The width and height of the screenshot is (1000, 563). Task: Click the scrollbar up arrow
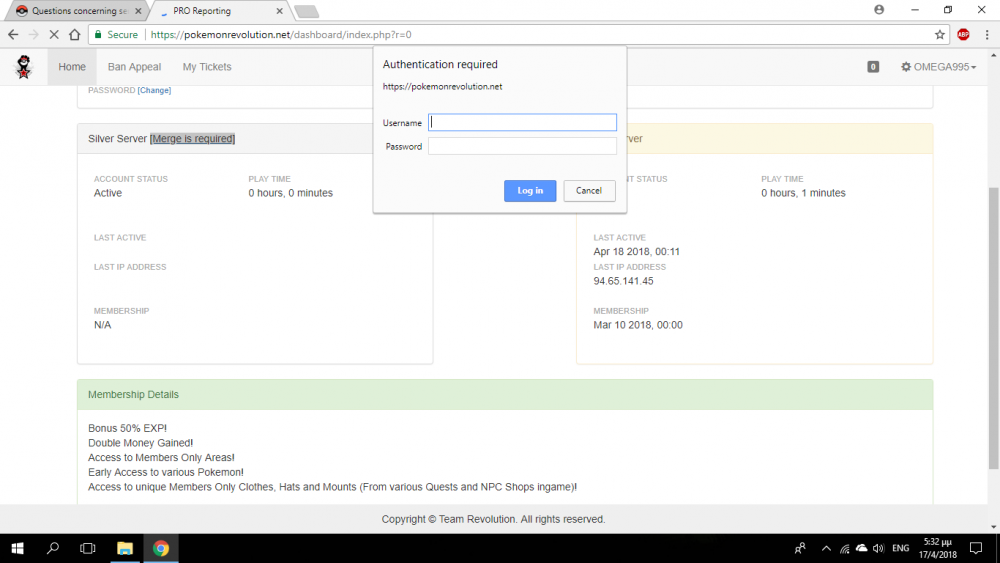pos(994,55)
